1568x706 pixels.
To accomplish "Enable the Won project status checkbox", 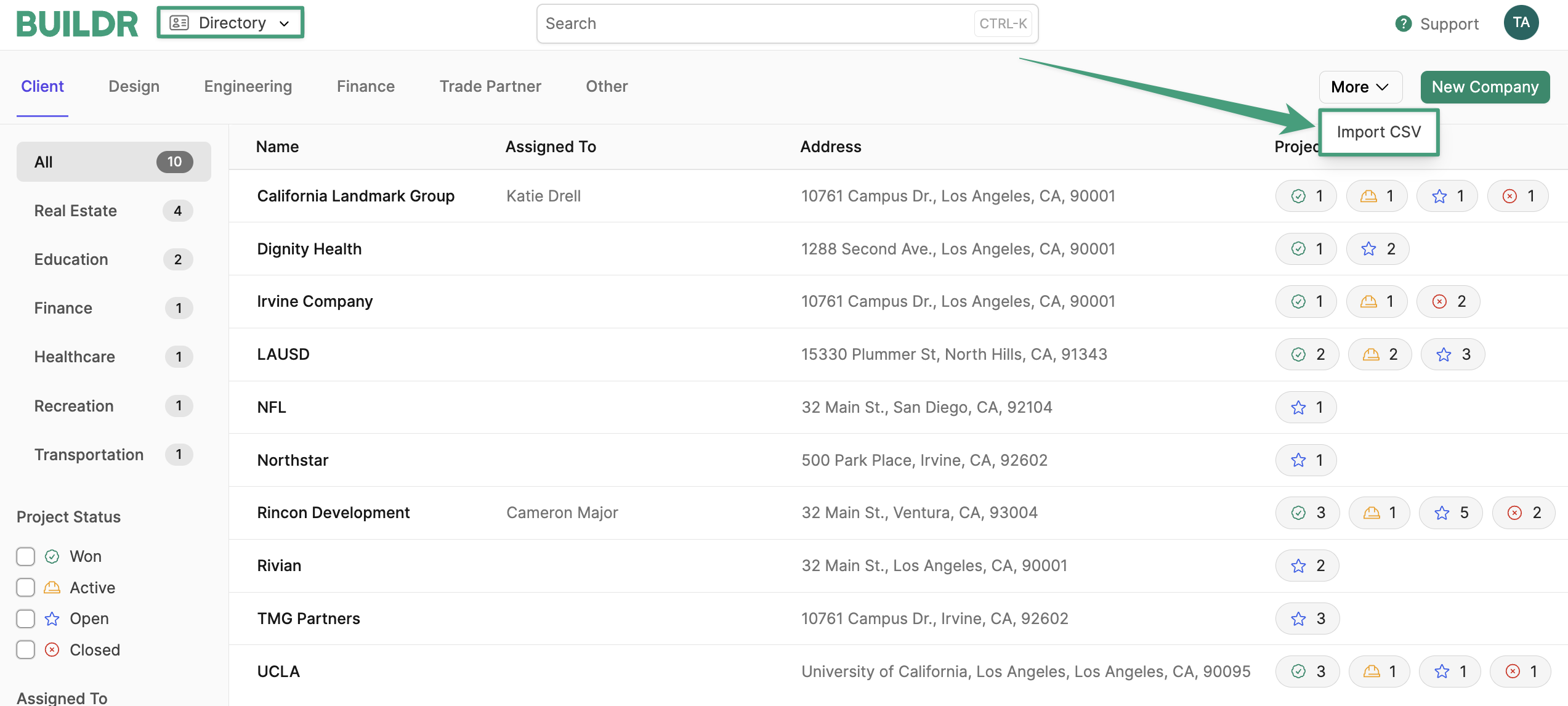I will point(25,556).
